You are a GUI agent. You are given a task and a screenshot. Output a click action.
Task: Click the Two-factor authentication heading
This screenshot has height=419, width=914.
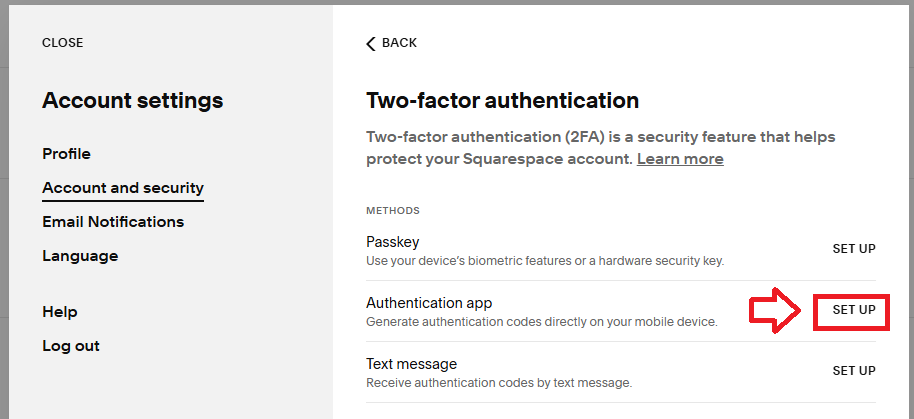pos(502,101)
